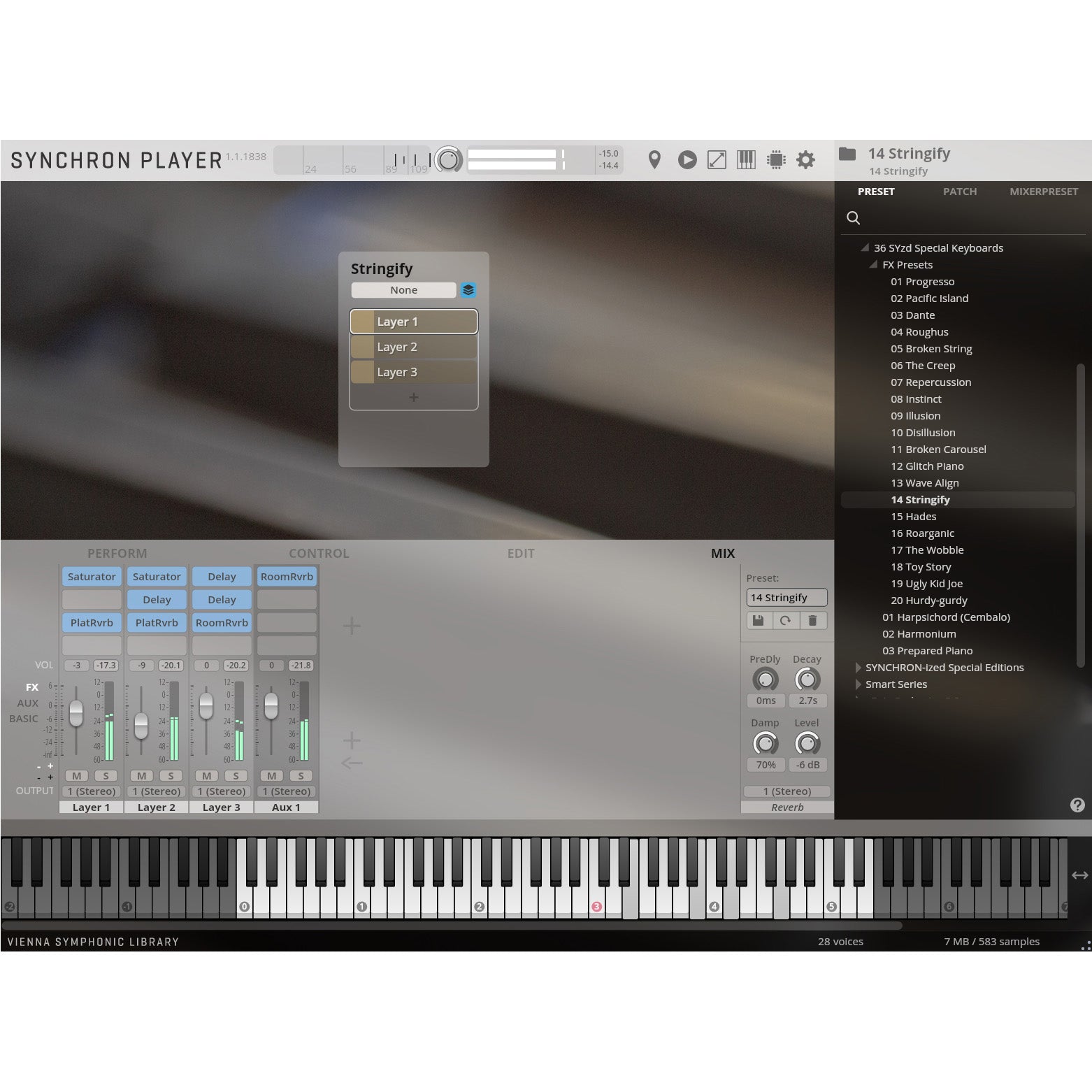Toggle the virtual keyboard icon in toolbar

click(746, 159)
